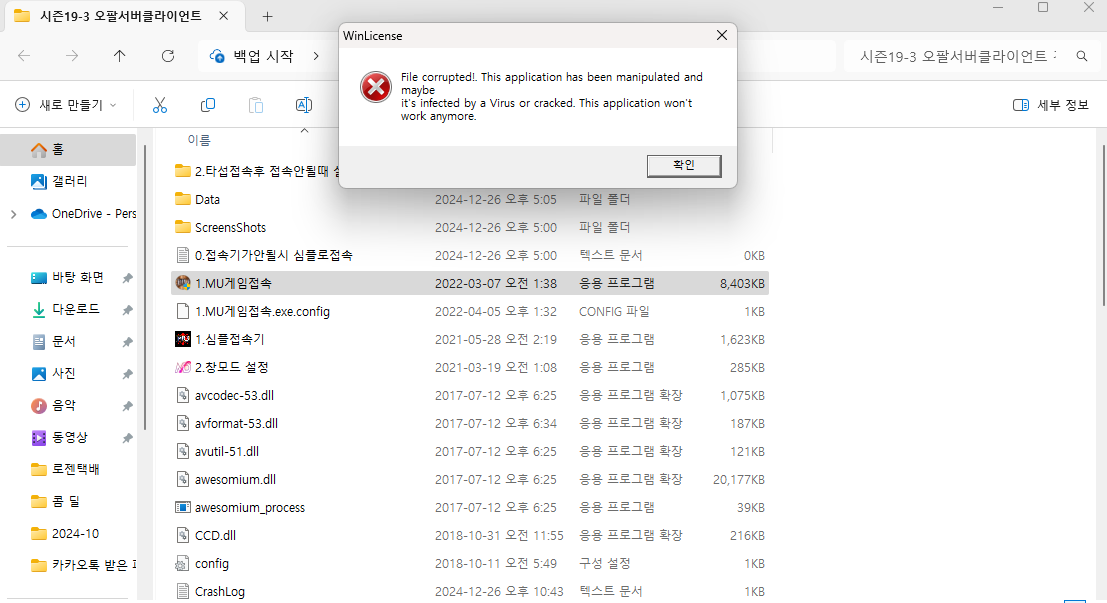
Task: Click the 확인 button in WinLicense dialog
Action: (x=683, y=165)
